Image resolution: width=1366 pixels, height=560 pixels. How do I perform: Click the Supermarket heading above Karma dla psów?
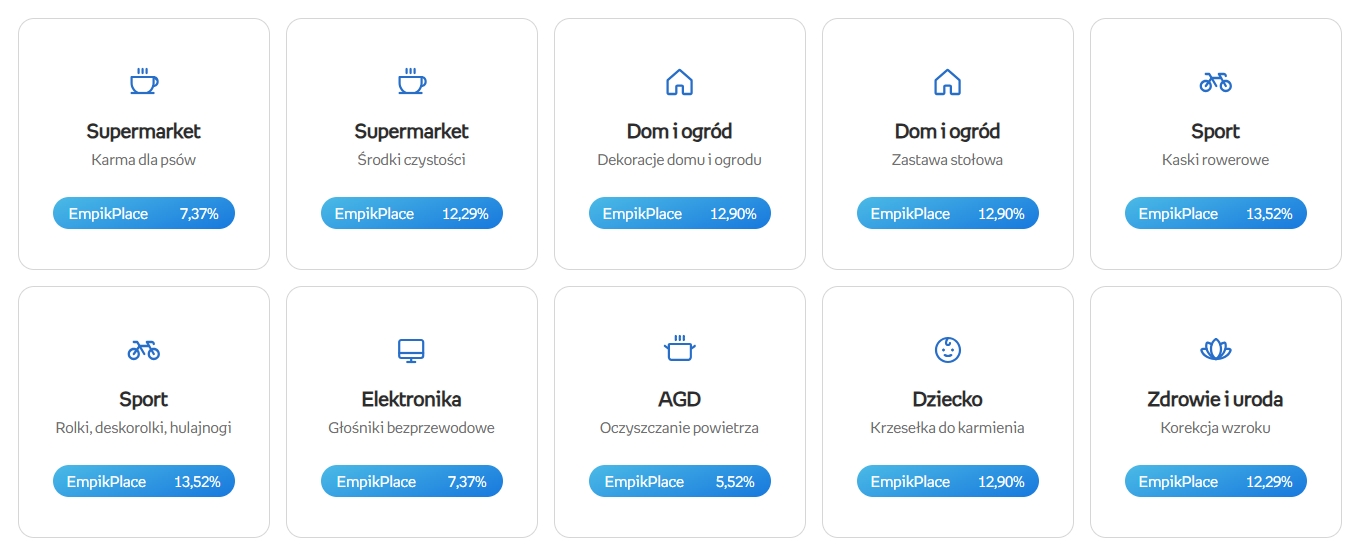point(144,131)
